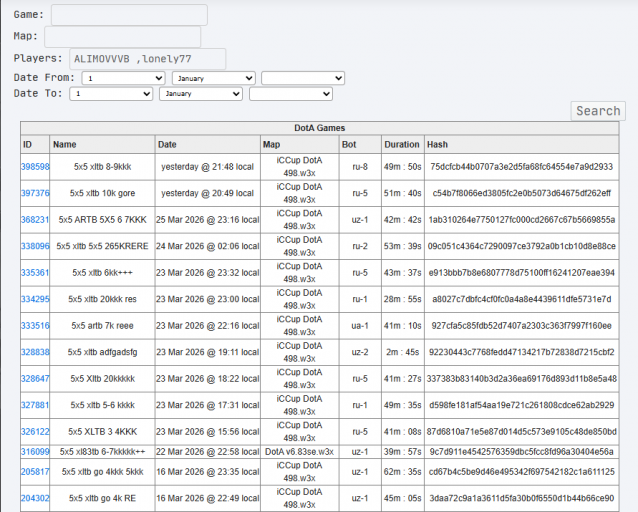The width and height of the screenshot is (638, 512).
Task: Open game ID 205817 link
Action: click(35, 472)
